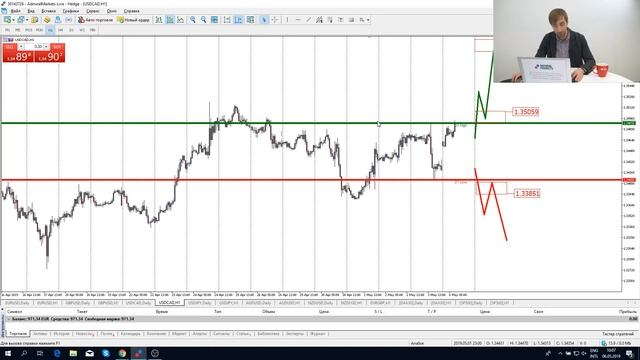The width and height of the screenshot is (640, 360).
Task: Set timeframe to H4
Action: point(60,30)
